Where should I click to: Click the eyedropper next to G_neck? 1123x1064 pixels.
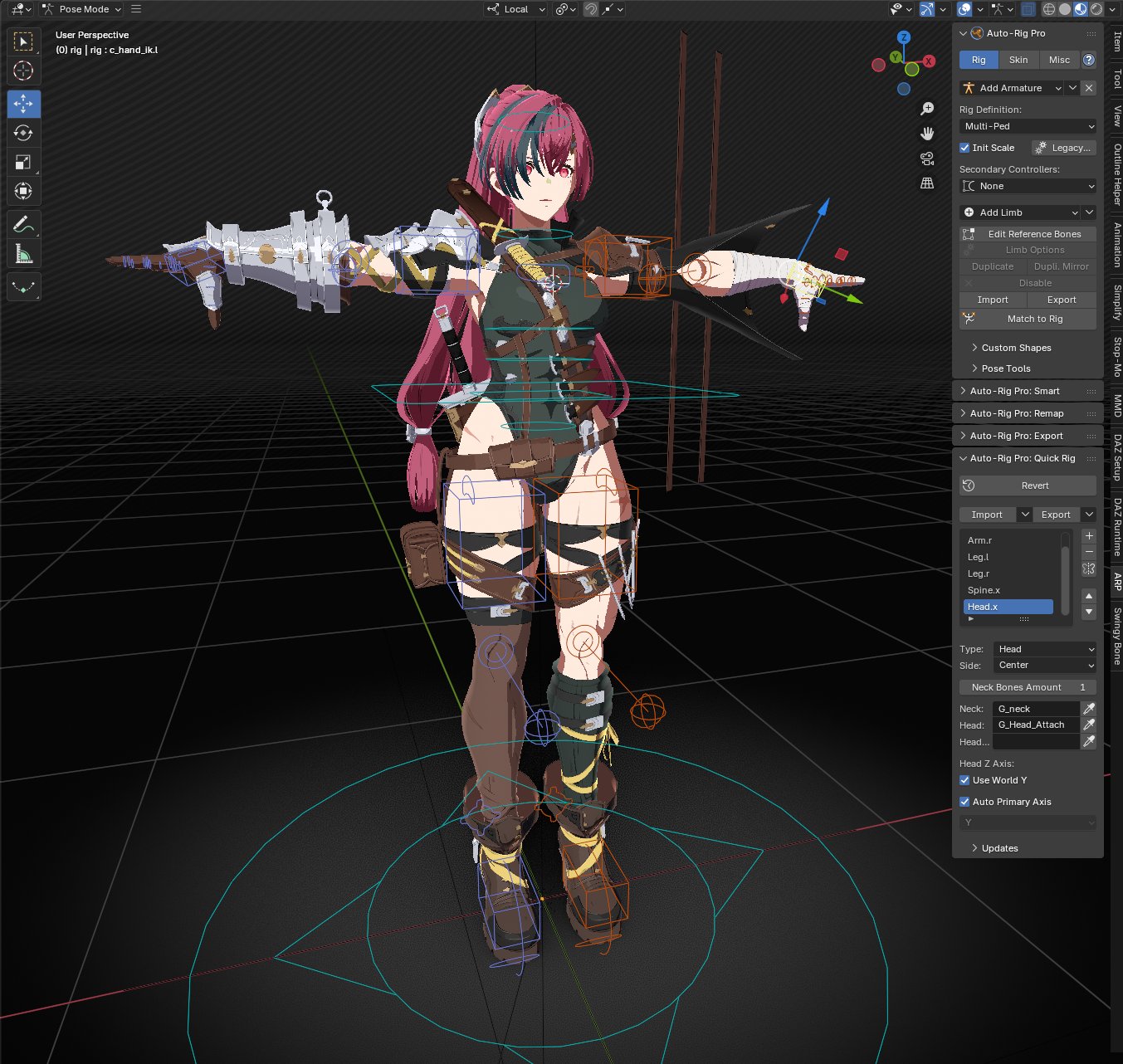click(1088, 709)
